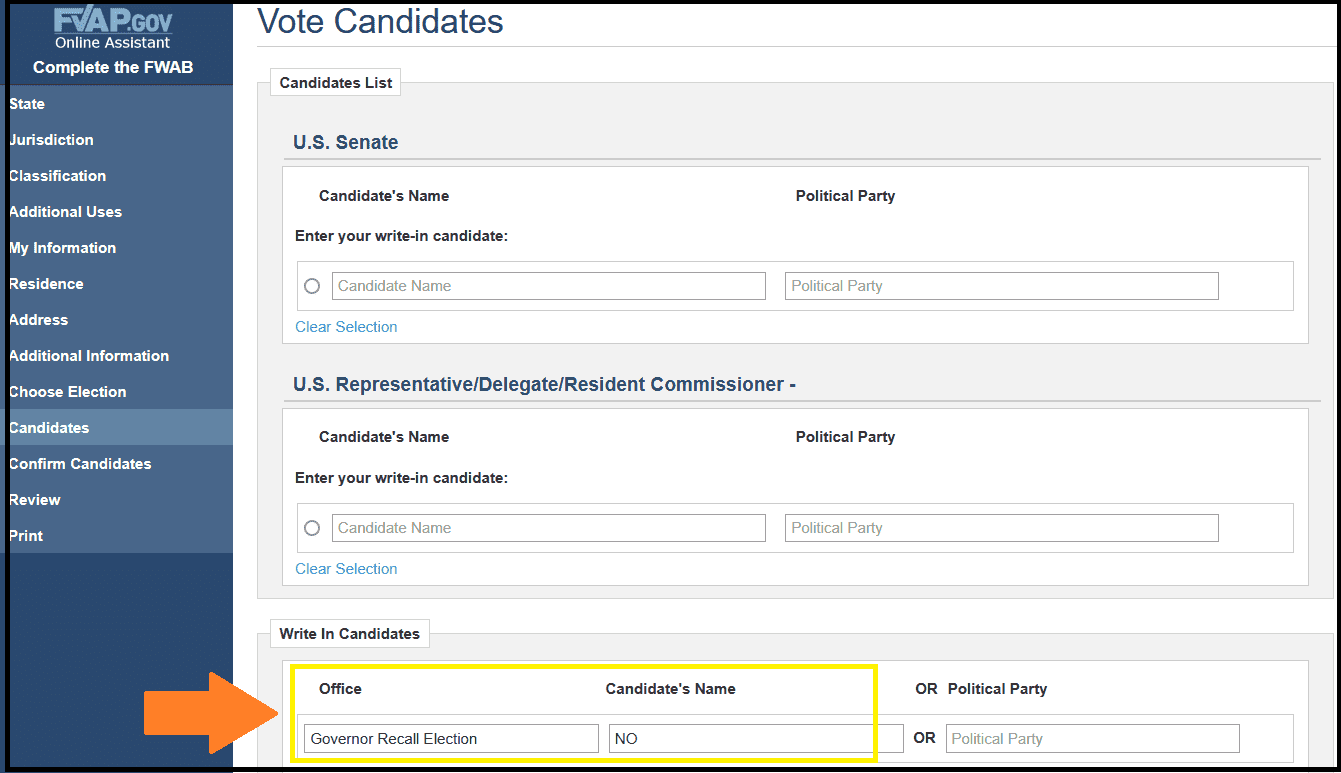The image size is (1341, 773).
Task: Click the U.S. Senate Political Party field
Action: [1002, 286]
